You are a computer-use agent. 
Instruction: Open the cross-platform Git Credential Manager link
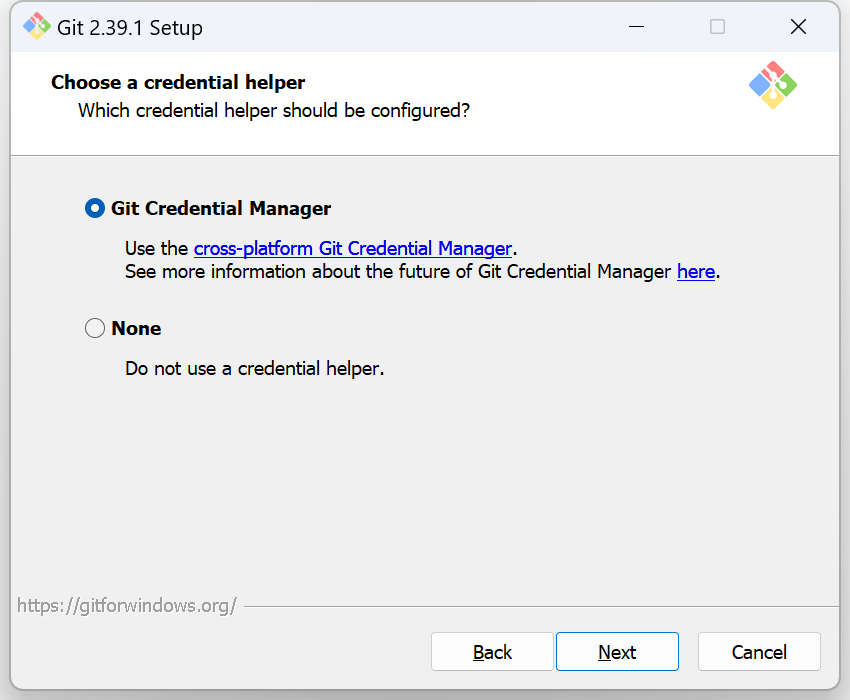(x=353, y=248)
